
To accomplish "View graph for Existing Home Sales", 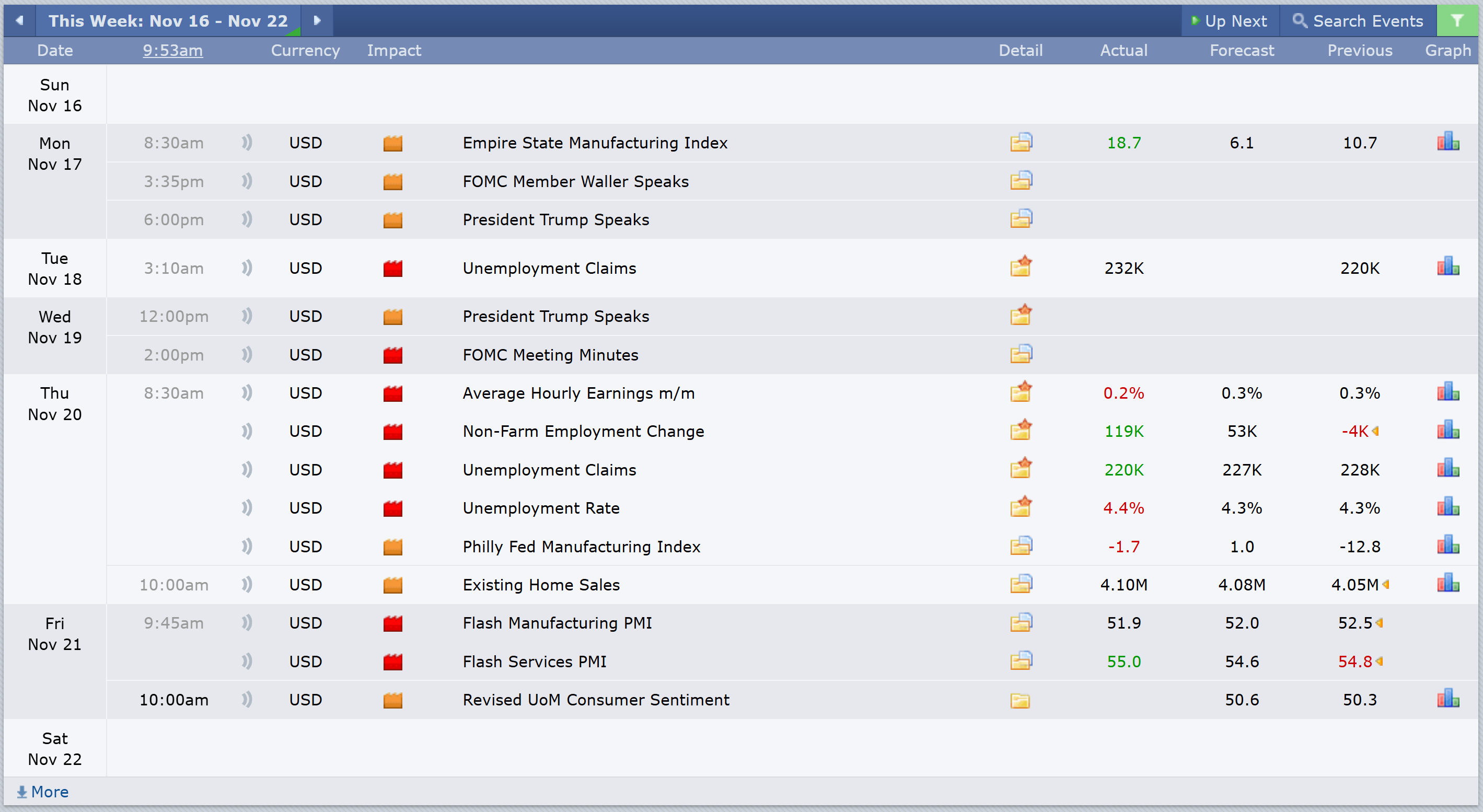I will coord(1447,584).
